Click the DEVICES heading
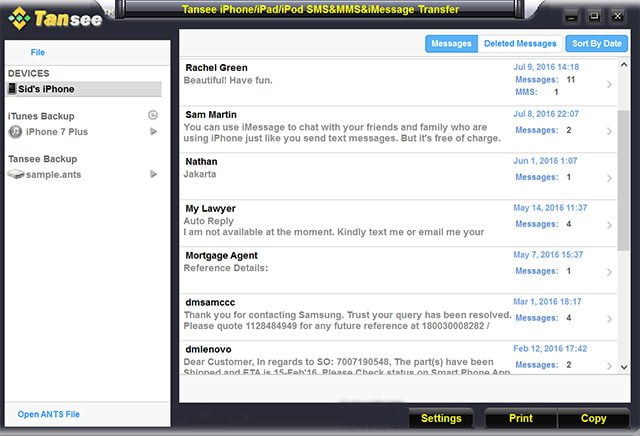The height and width of the screenshot is (436, 640). (29, 73)
